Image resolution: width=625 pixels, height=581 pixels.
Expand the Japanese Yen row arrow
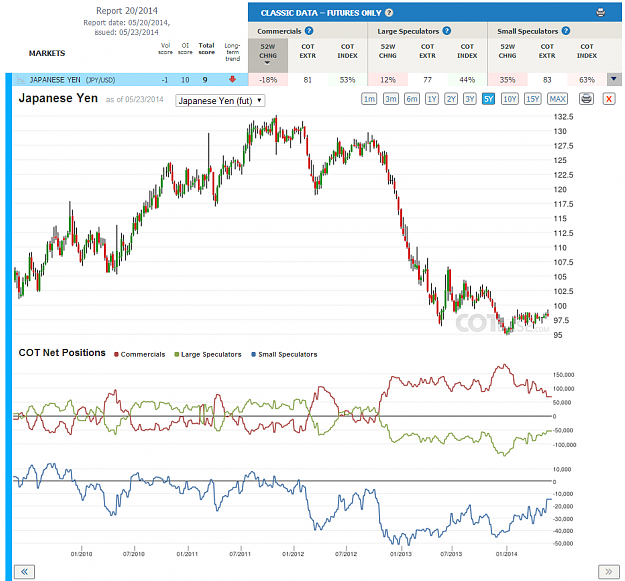[614, 79]
